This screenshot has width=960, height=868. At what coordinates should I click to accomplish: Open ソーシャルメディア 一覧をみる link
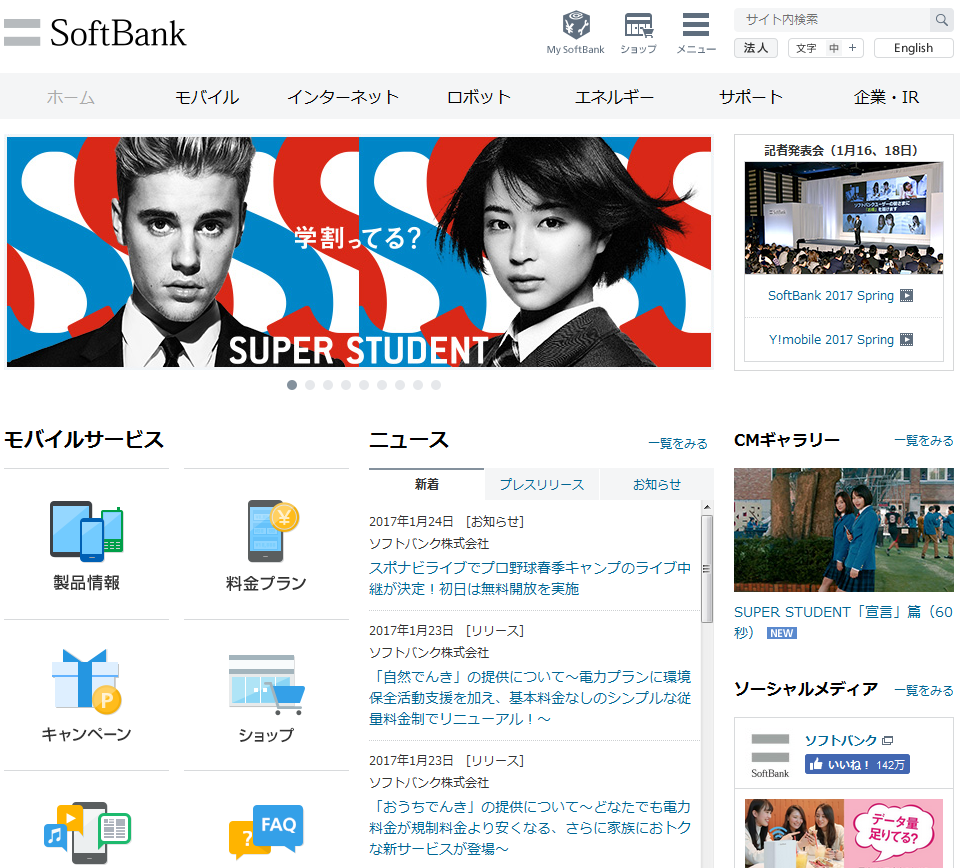[923, 690]
